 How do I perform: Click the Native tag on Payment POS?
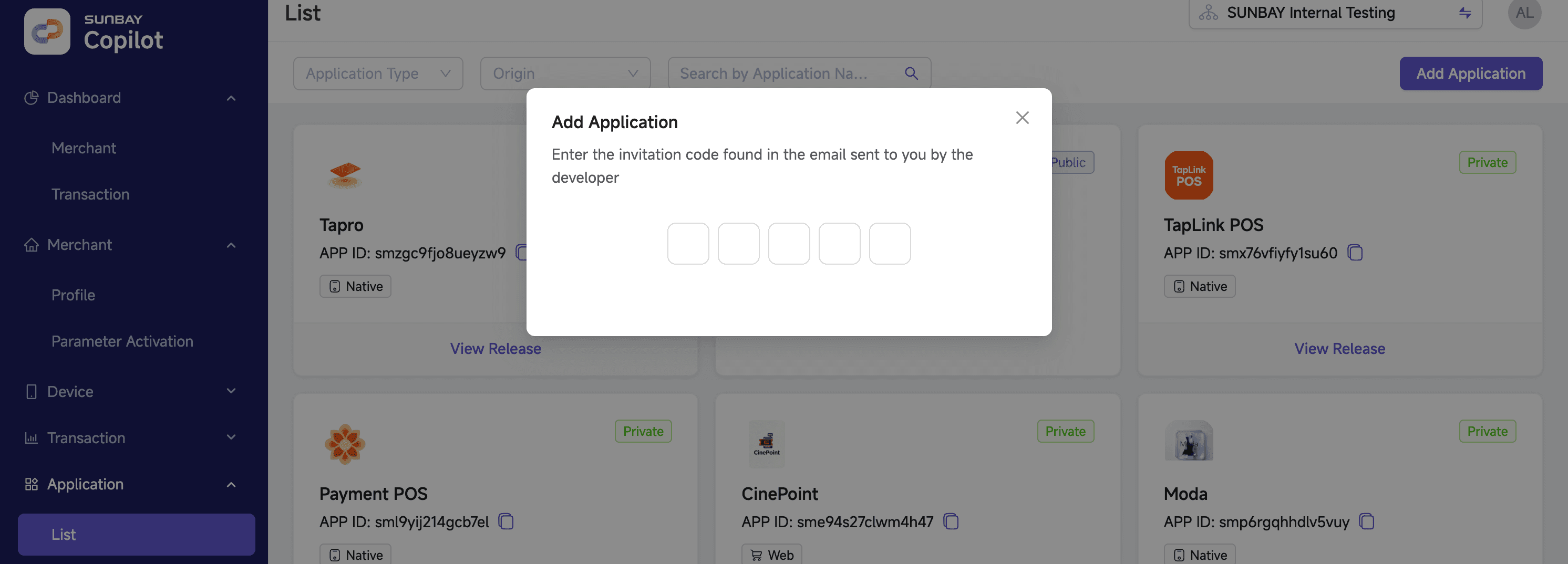(355, 555)
